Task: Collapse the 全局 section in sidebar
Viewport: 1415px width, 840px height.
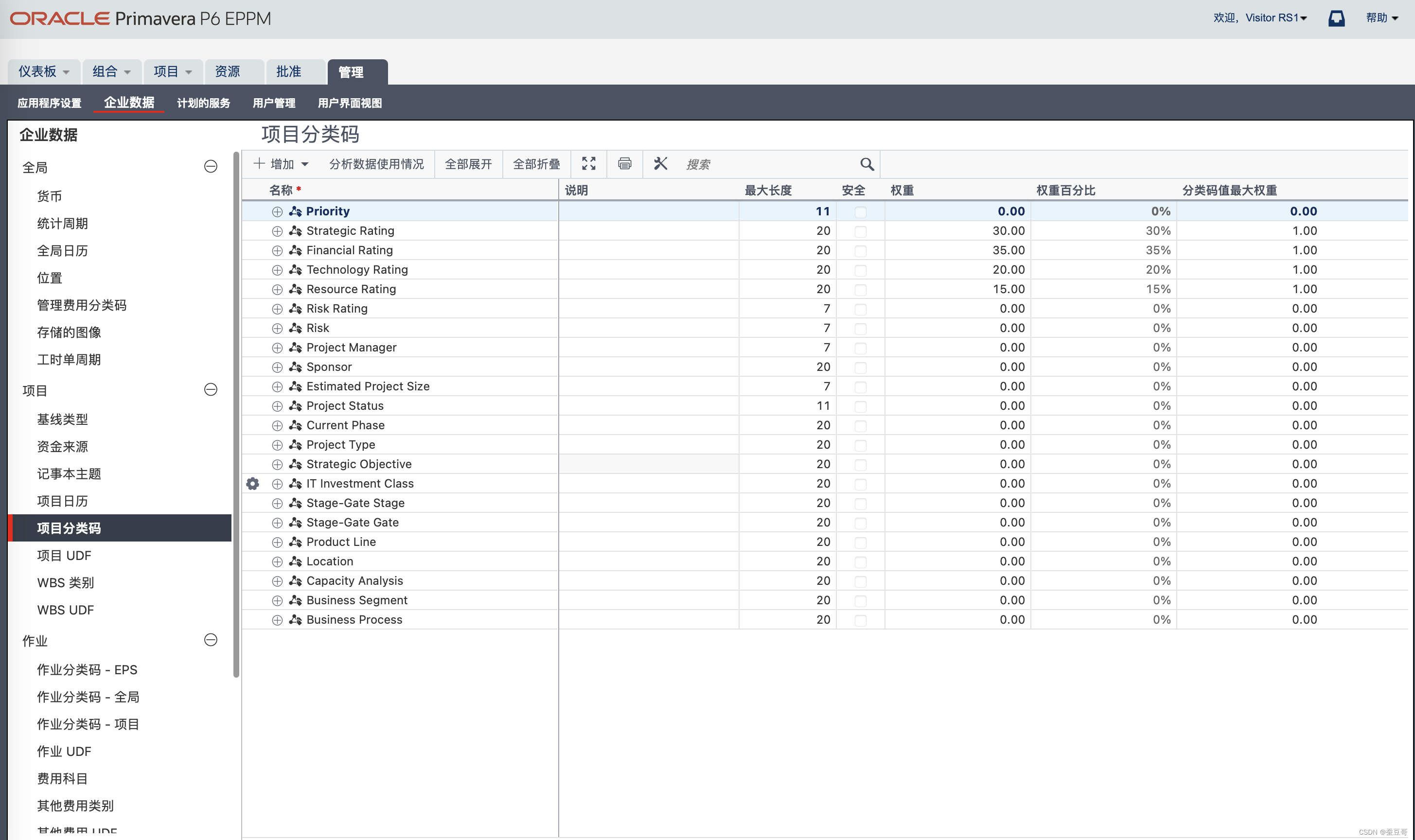Action: click(211, 166)
